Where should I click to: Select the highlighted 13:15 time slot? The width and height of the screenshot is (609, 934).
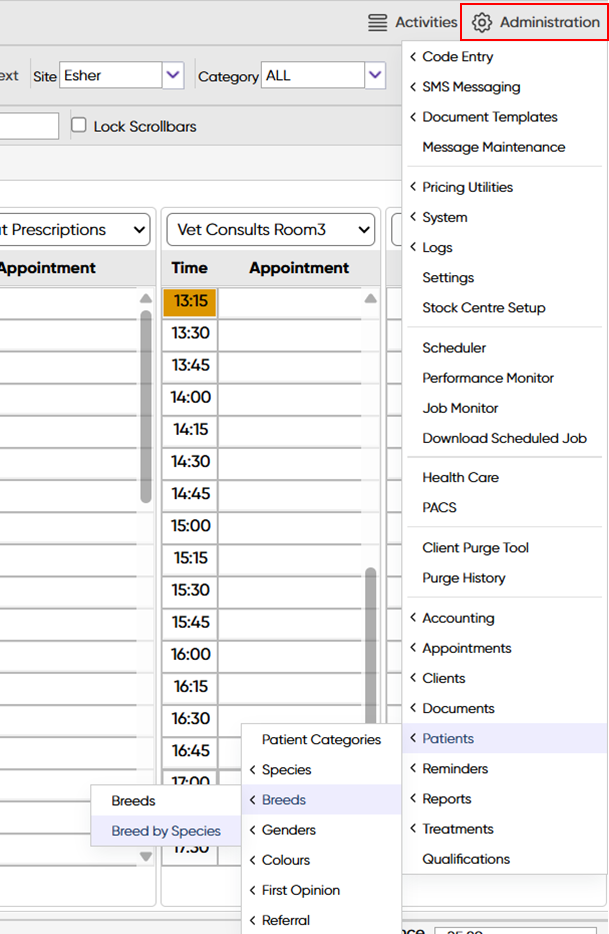coord(190,301)
